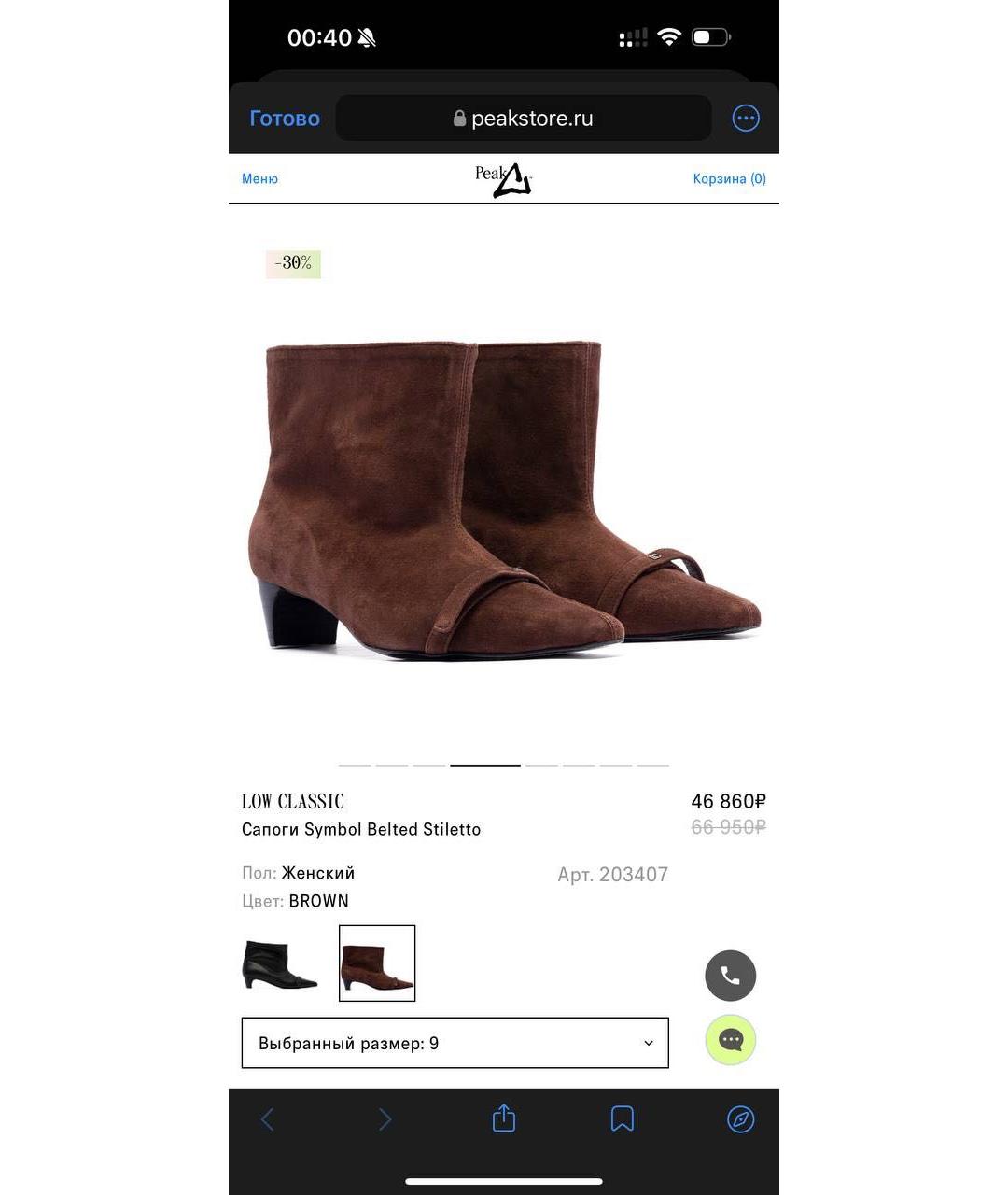Click the Peak store logo
Viewport: 1008px width, 1195px height.
coord(503,179)
